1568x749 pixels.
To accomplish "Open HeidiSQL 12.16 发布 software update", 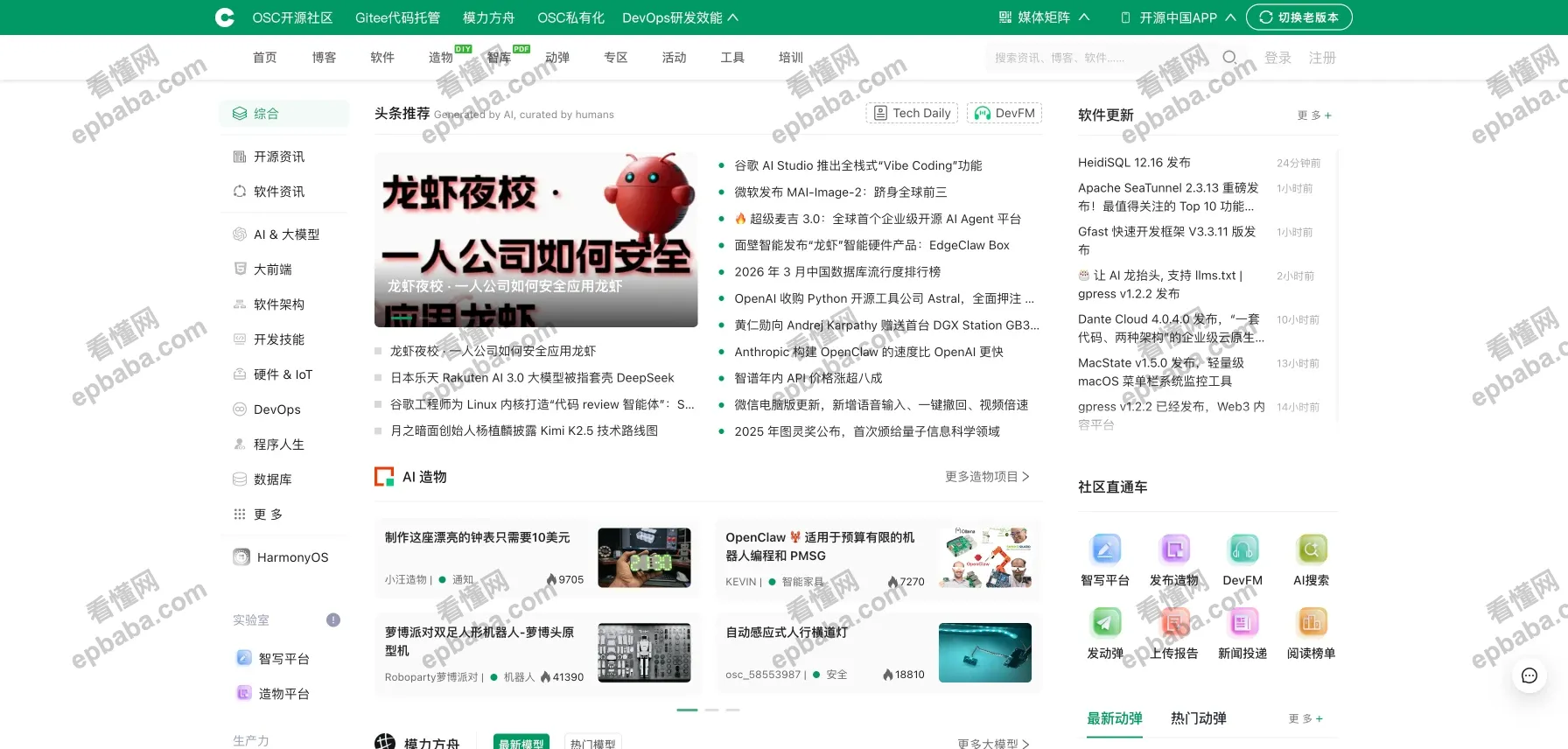I will pyautogui.click(x=1134, y=163).
